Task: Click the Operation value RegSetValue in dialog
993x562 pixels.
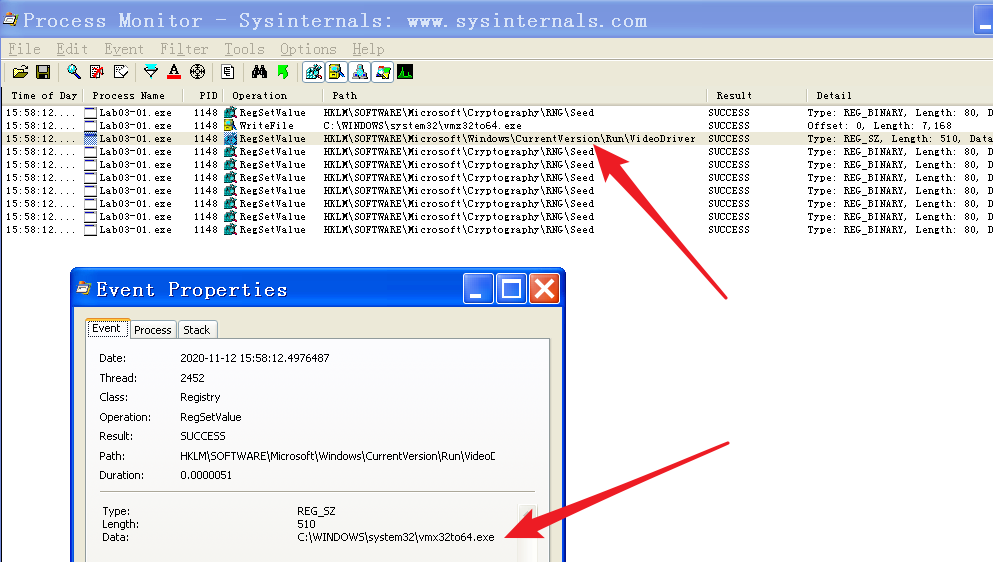Action: point(210,417)
